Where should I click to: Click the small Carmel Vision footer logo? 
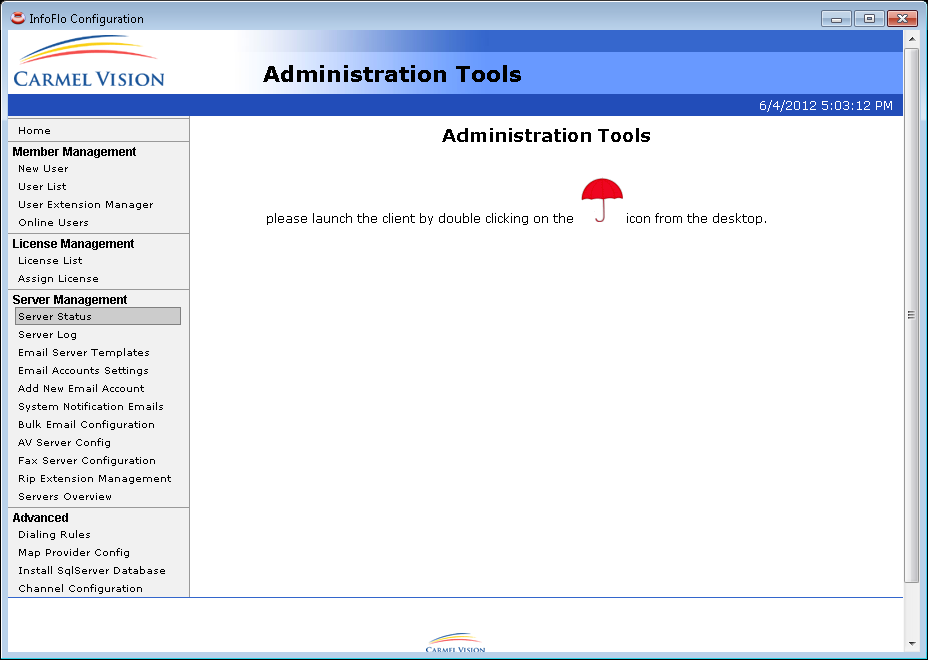[455, 643]
